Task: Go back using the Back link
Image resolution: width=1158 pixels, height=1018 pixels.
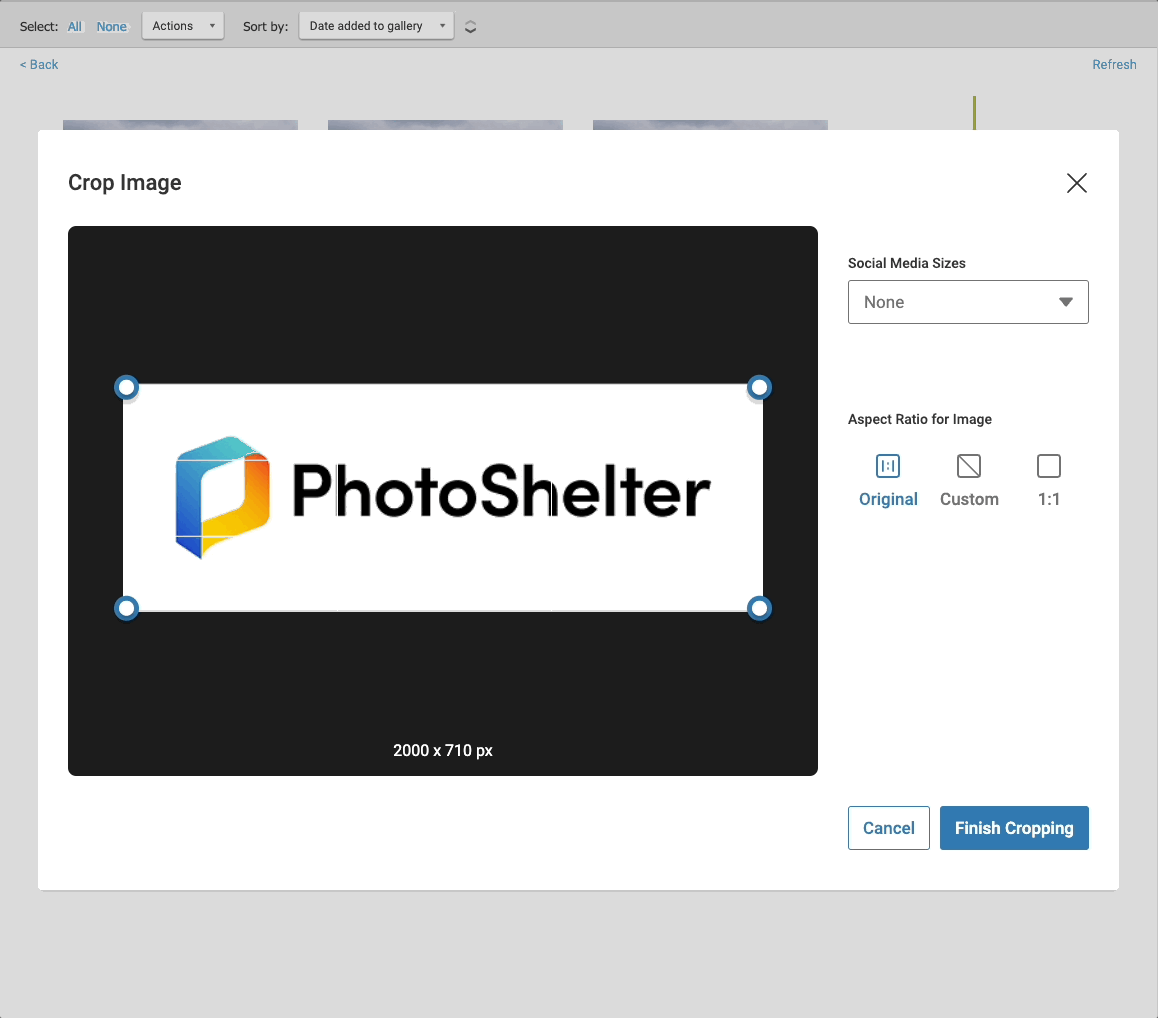Action: pyautogui.click(x=39, y=64)
